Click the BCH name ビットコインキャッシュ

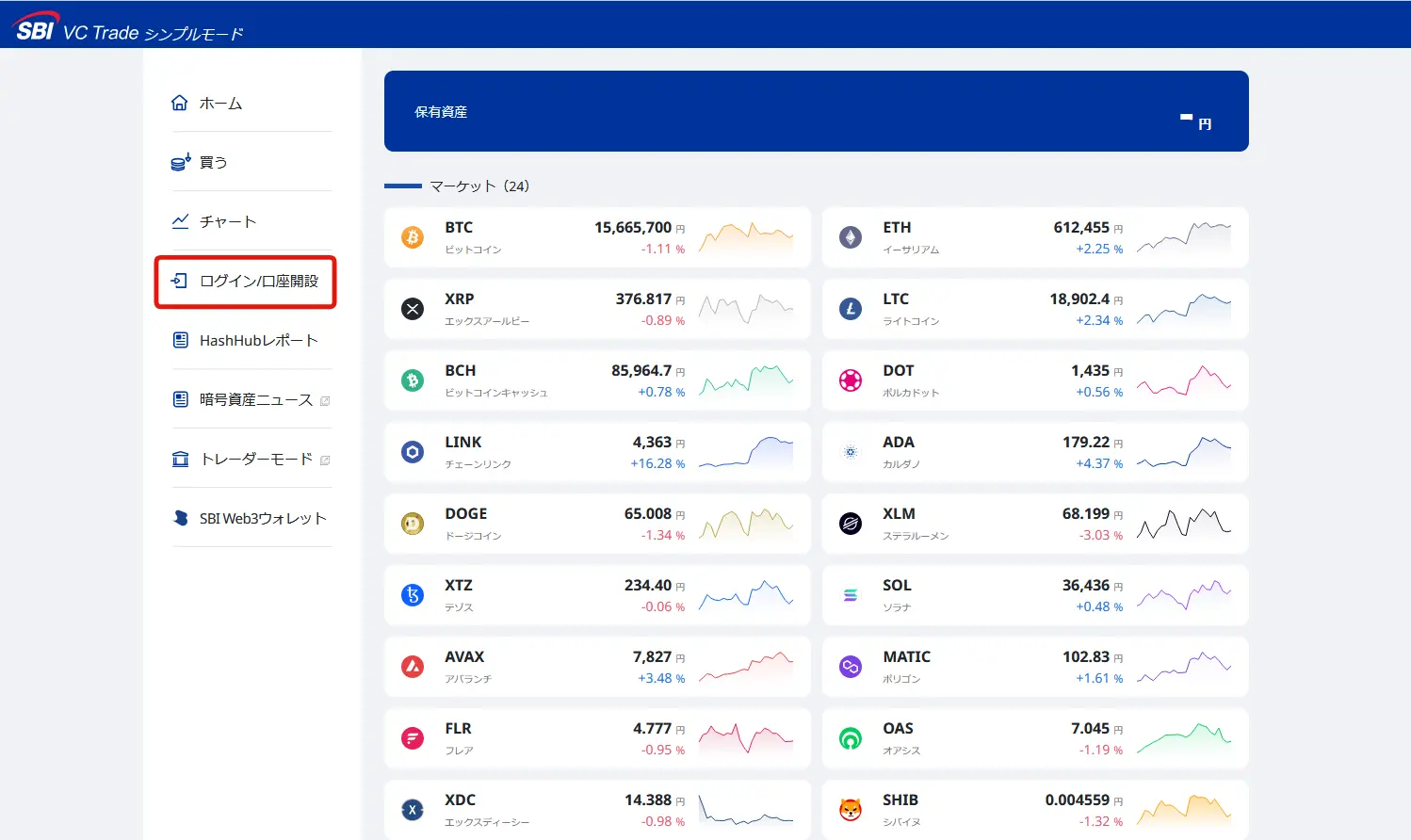pyautogui.click(x=496, y=393)
